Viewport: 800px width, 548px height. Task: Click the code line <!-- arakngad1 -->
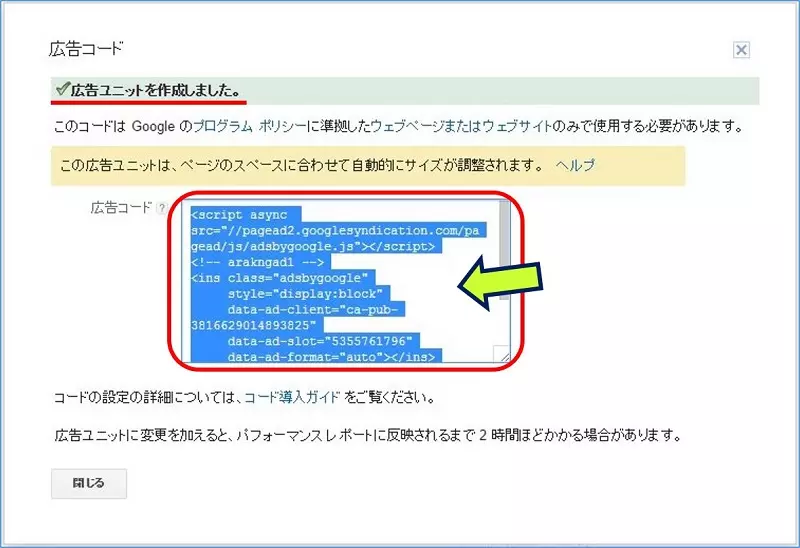coord(258,262)
